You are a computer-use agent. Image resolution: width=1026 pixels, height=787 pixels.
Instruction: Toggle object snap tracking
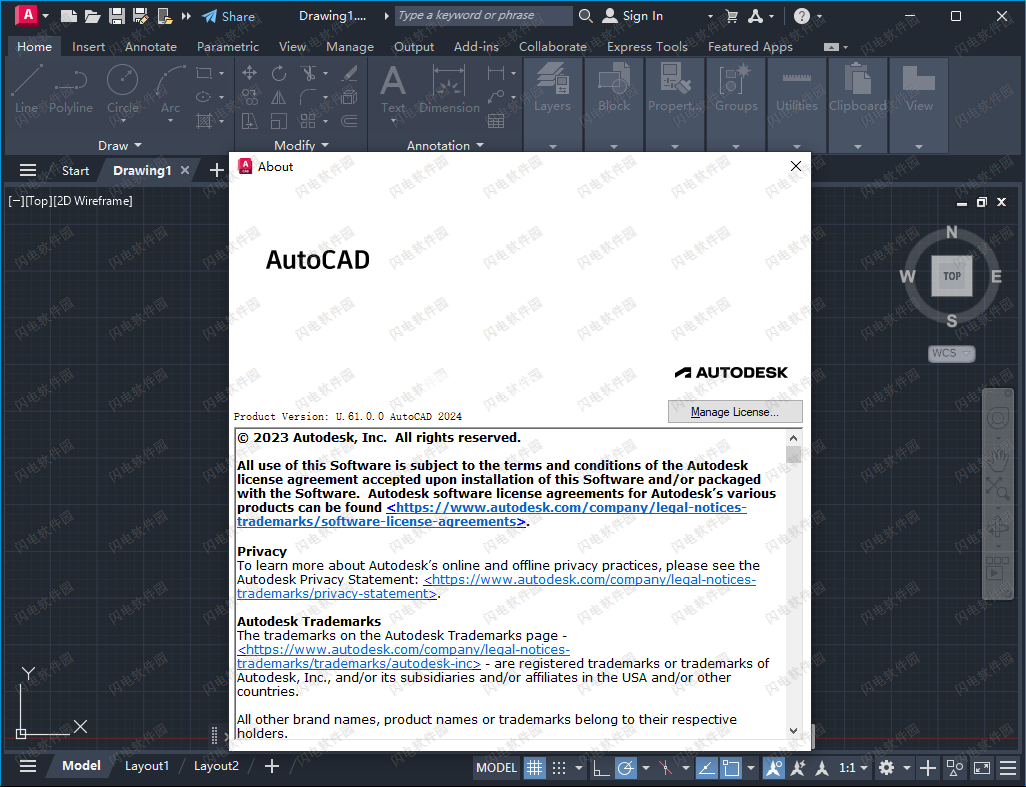point(706,767)
